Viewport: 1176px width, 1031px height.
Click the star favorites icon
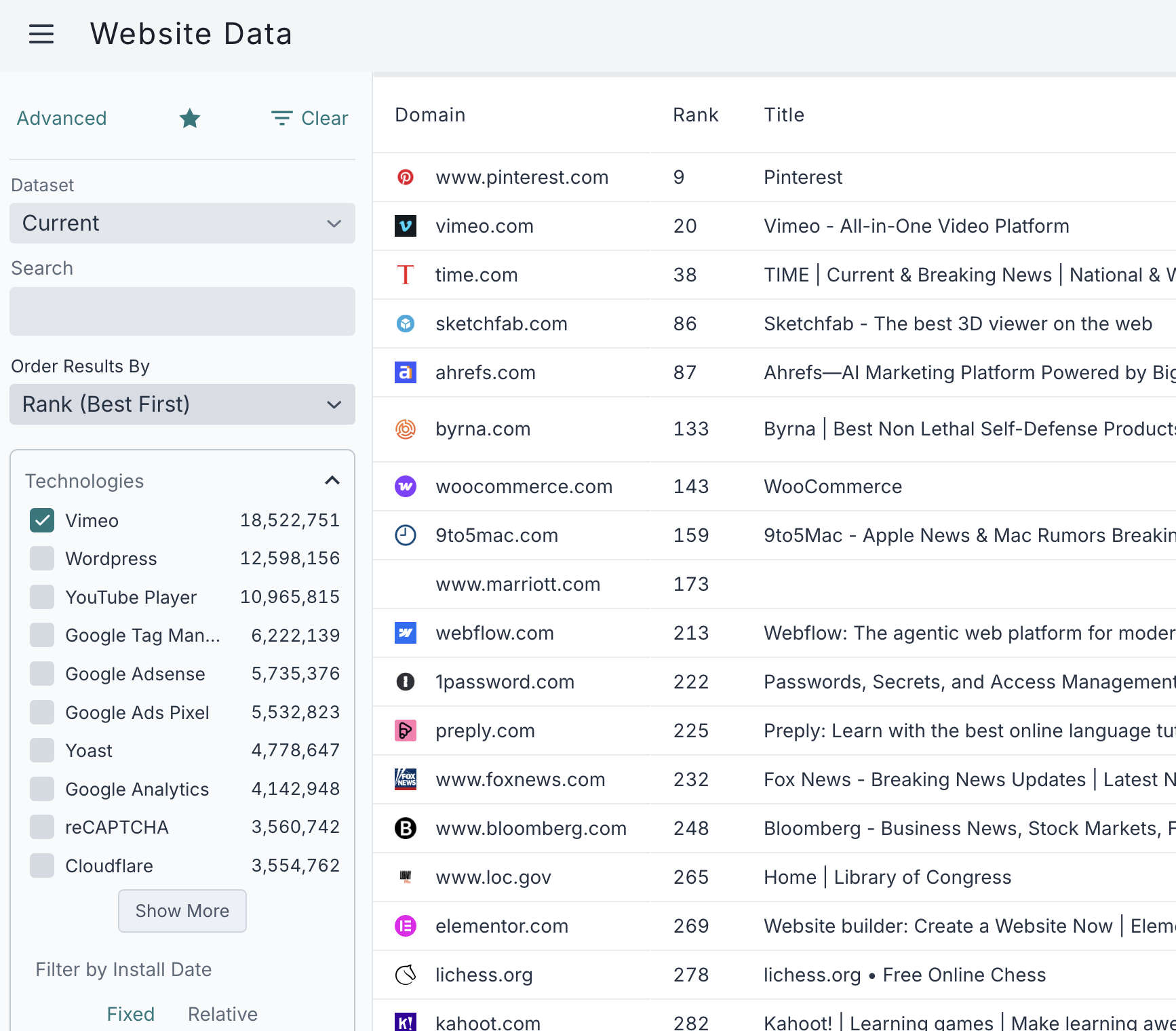(190, 118)
